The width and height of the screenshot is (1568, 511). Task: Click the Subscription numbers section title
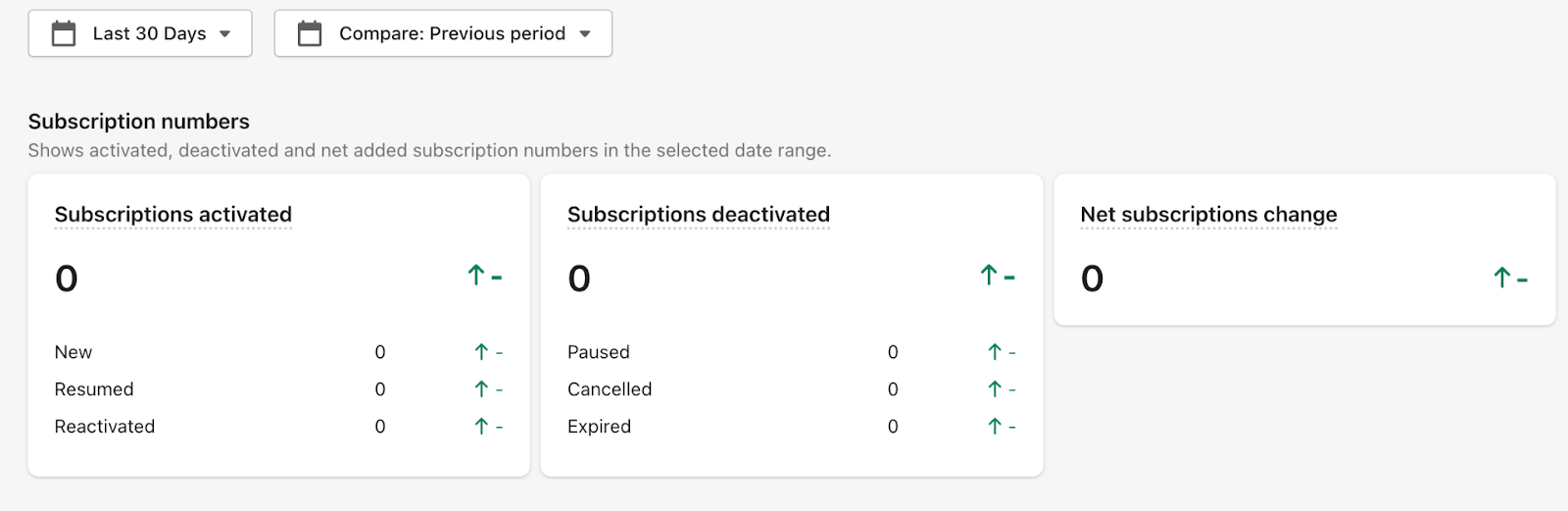[x=139, y=122]
